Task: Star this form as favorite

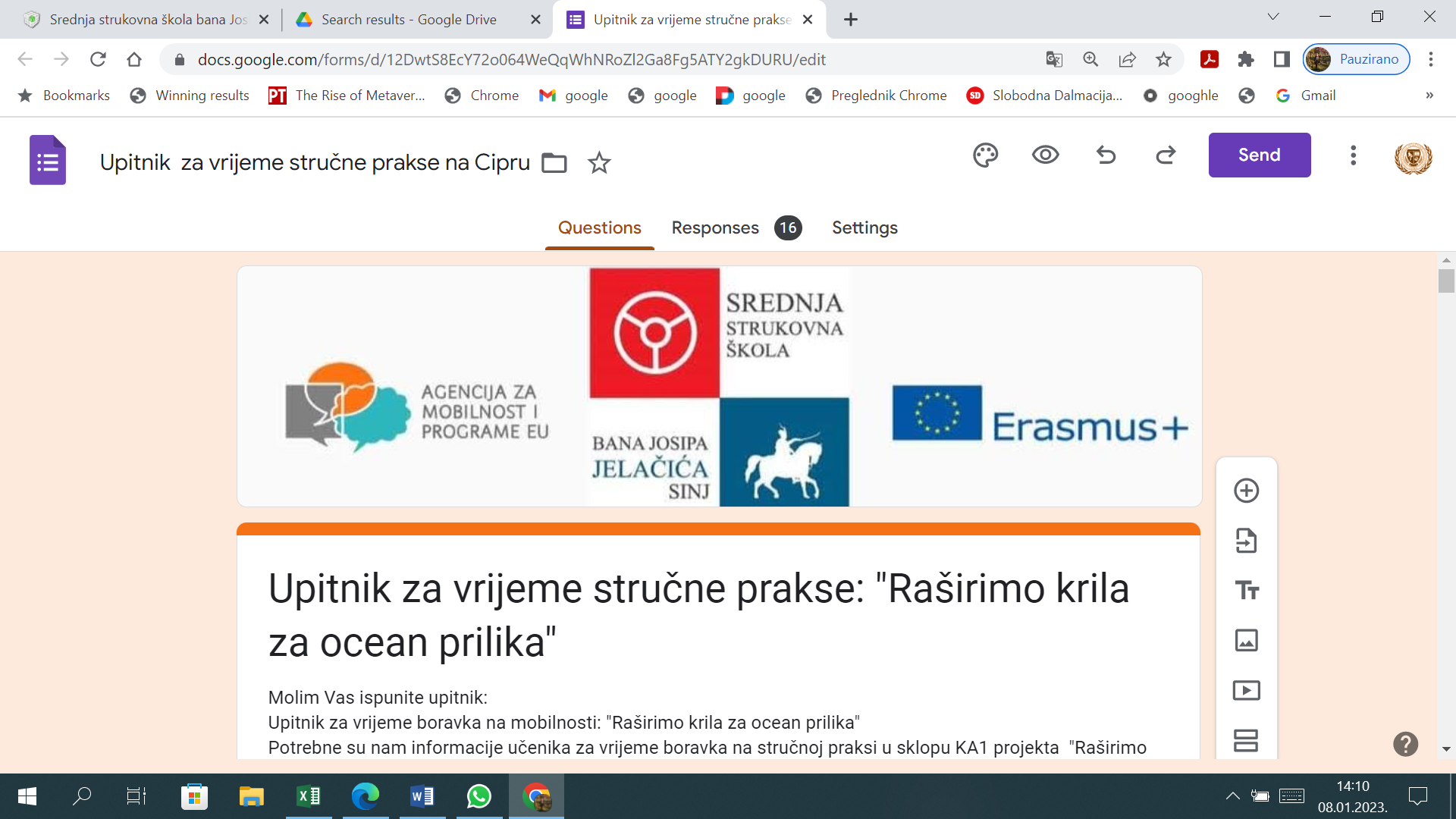Action: click(599, 162)
